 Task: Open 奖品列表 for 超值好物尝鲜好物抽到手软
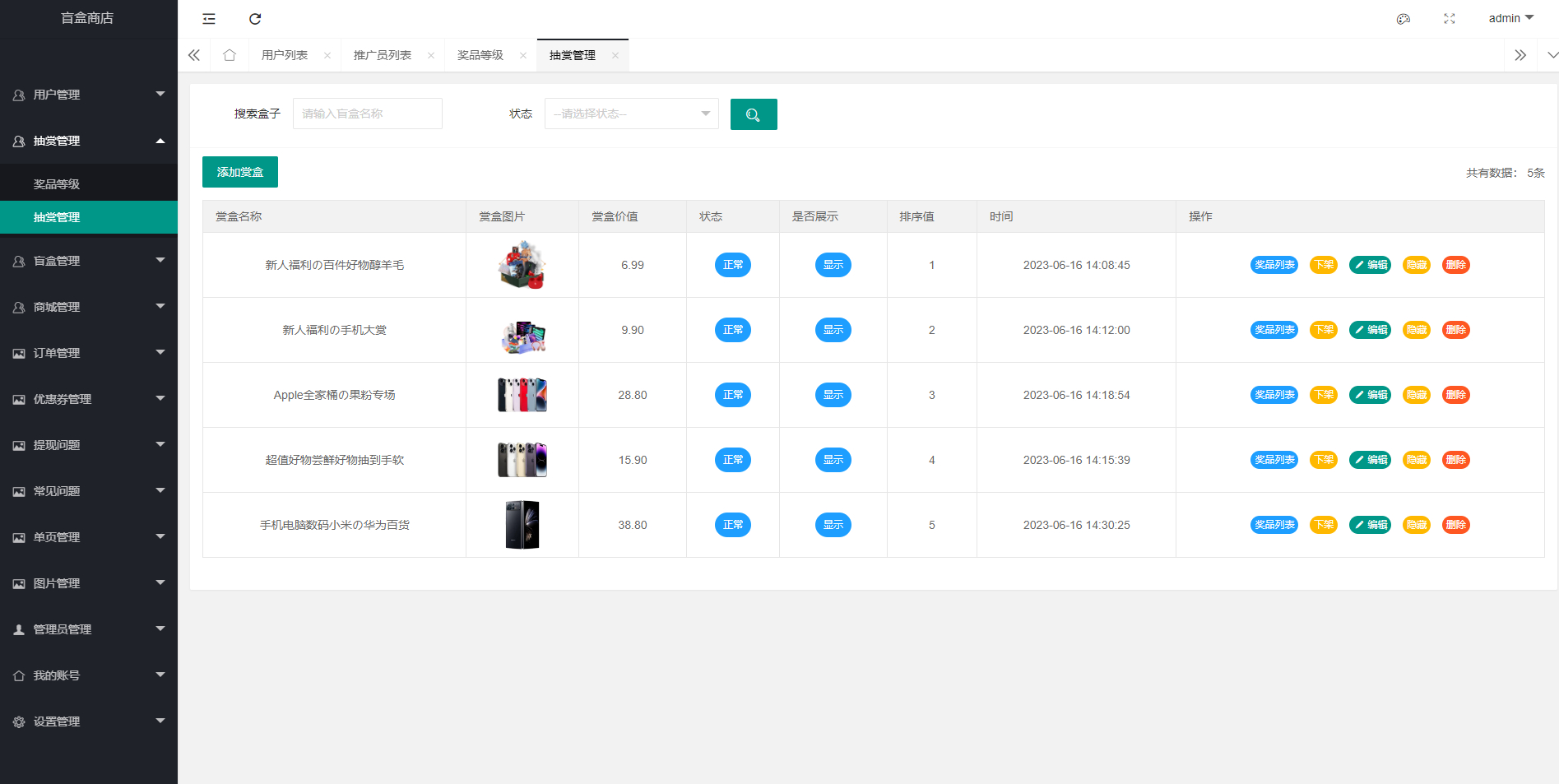pyautogui.click(x=1274, y=460)
